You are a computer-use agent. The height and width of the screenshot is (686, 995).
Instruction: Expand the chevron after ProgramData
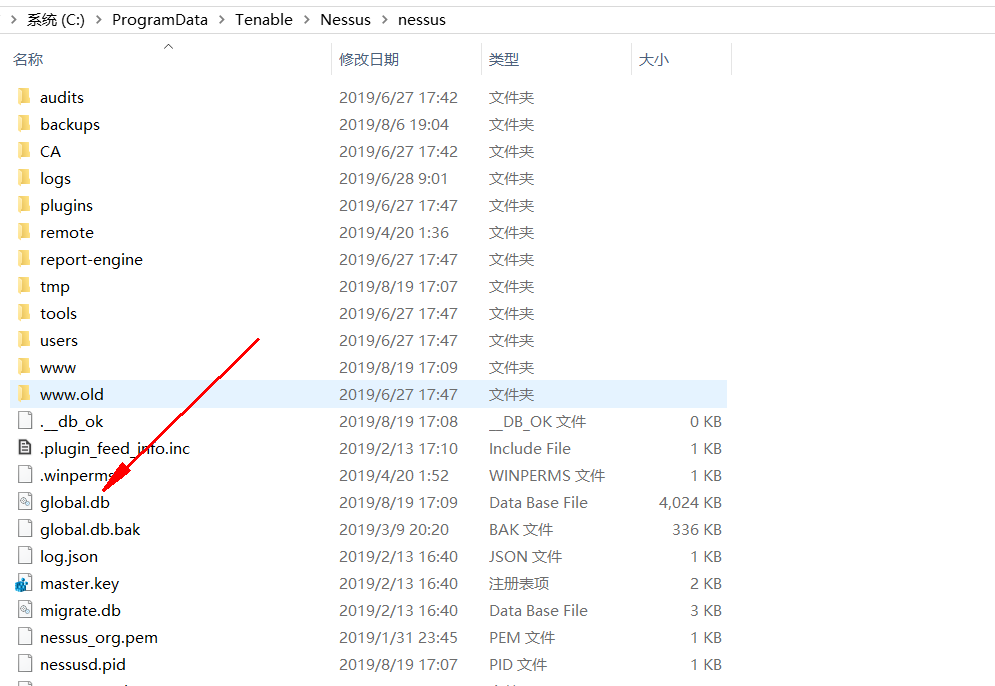[x=221, y=20]
